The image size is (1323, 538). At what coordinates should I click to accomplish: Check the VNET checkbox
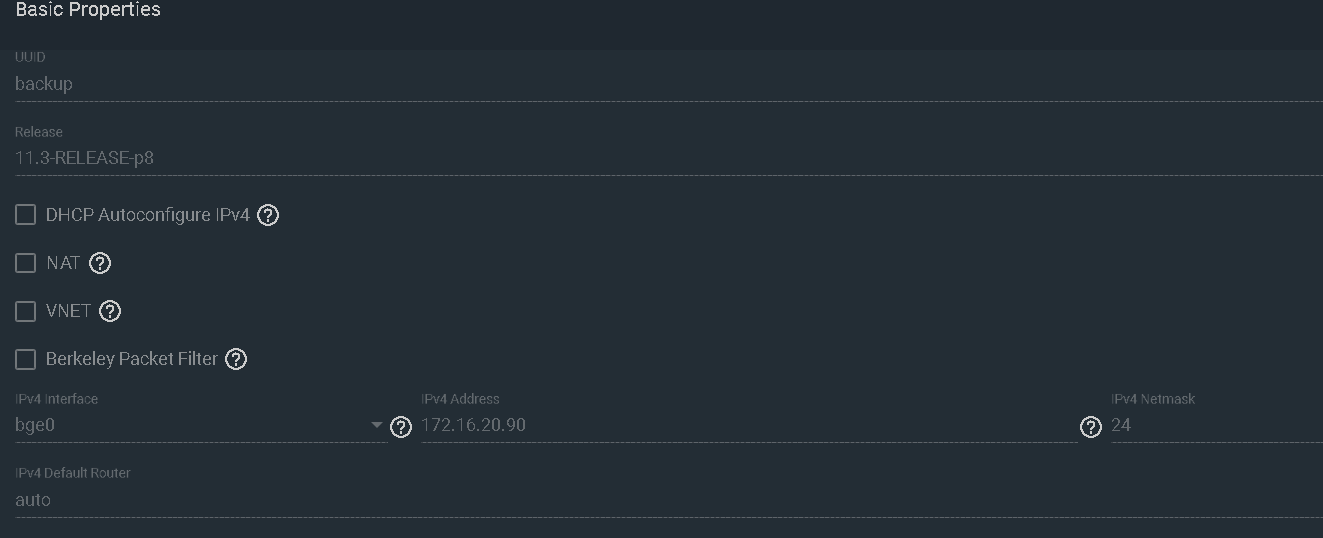click(26, 311)
